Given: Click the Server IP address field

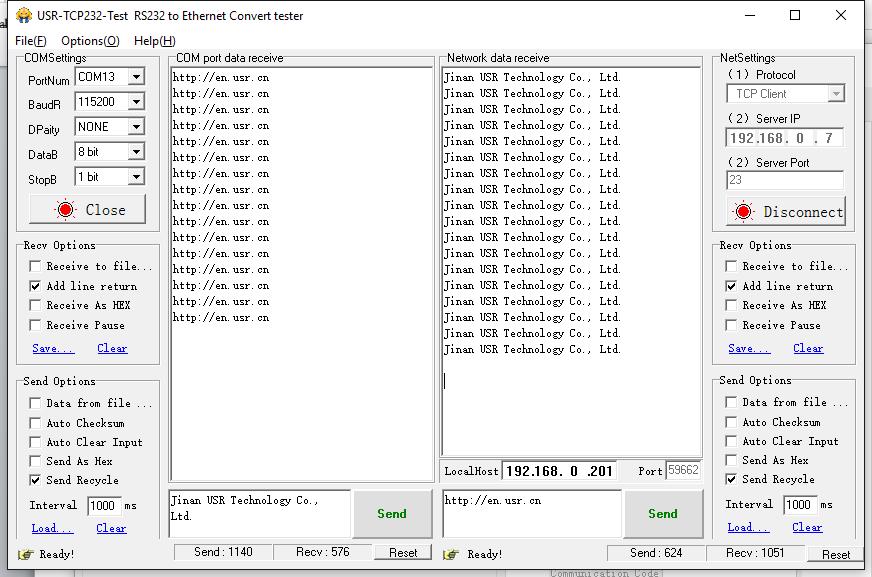Looking at the screenshot, I should pyautogui.click(x=784, y=138).
